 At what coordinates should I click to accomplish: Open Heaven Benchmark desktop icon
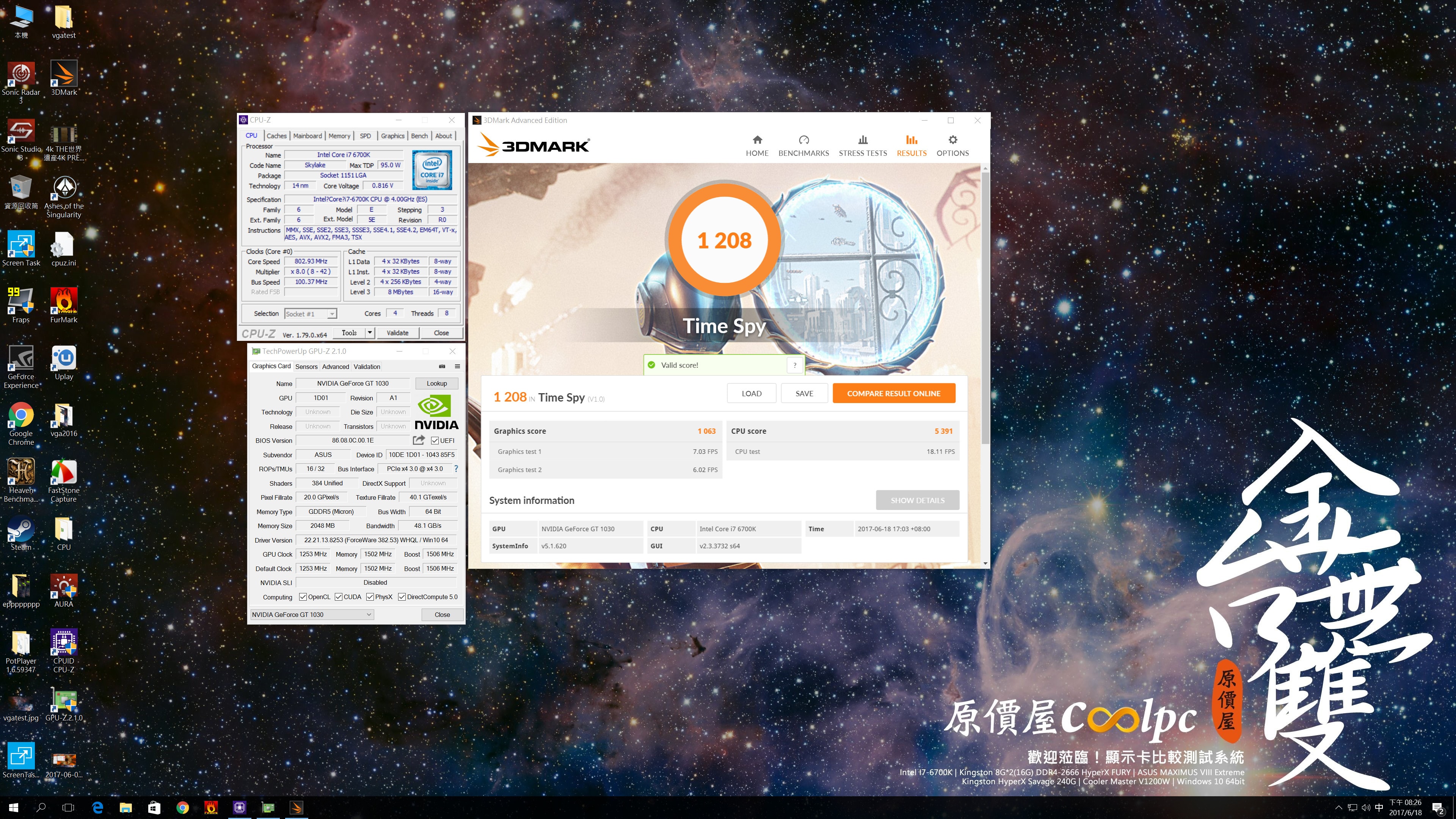click(21, 480)
